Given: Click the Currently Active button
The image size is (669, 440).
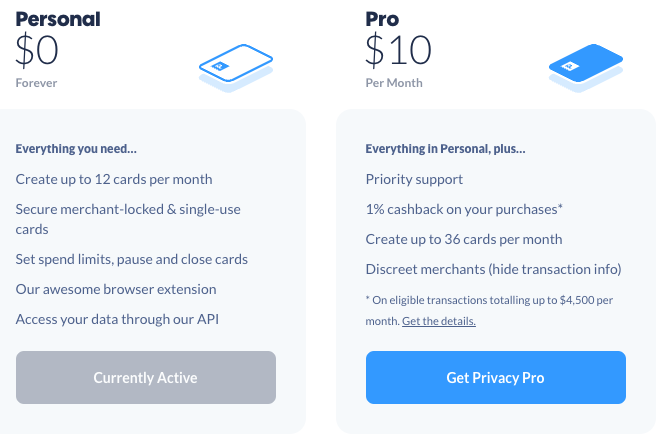Looking at the screenshot, I should click(146, 378).
